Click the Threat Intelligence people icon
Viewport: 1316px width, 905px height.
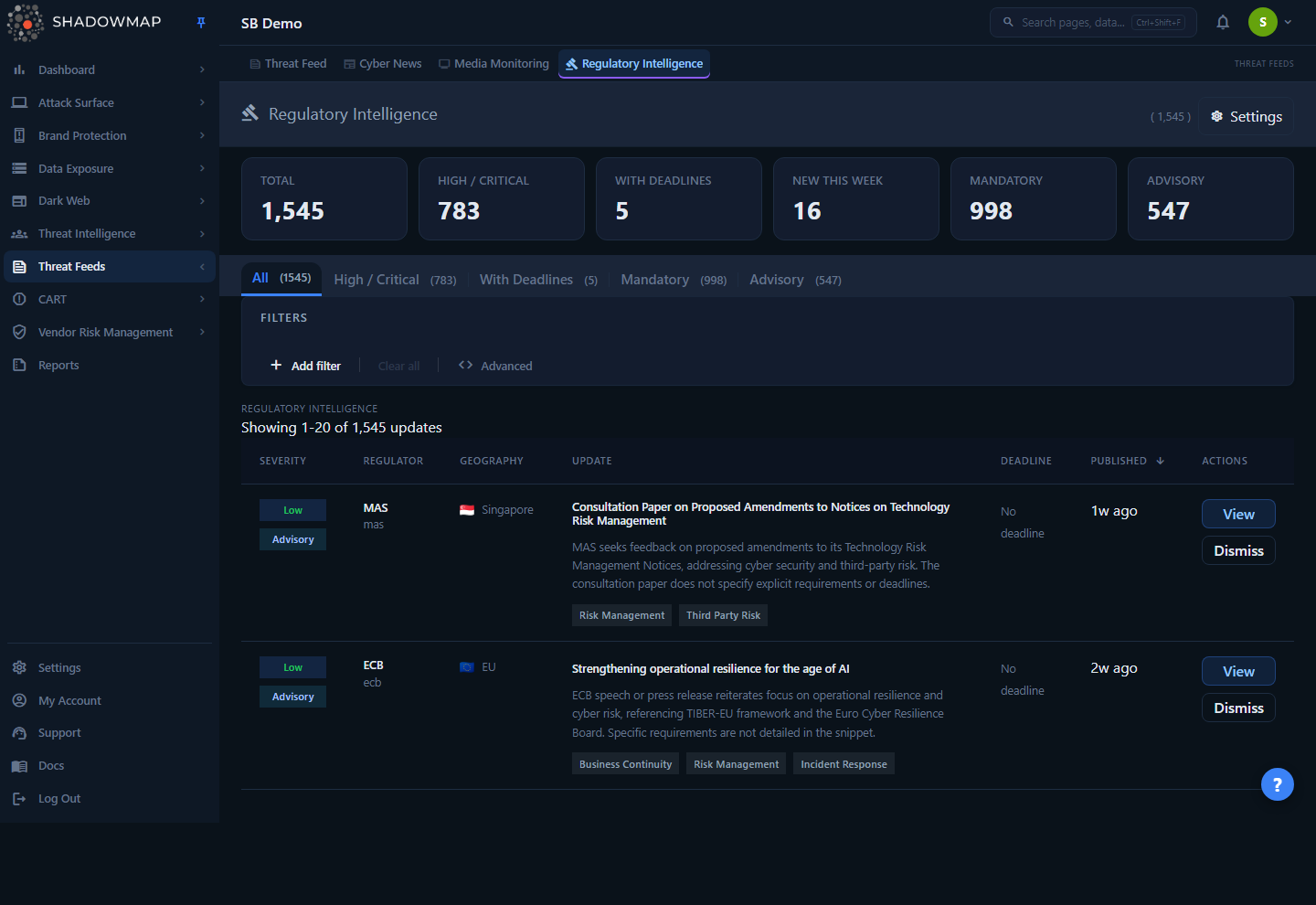(19, 234)
